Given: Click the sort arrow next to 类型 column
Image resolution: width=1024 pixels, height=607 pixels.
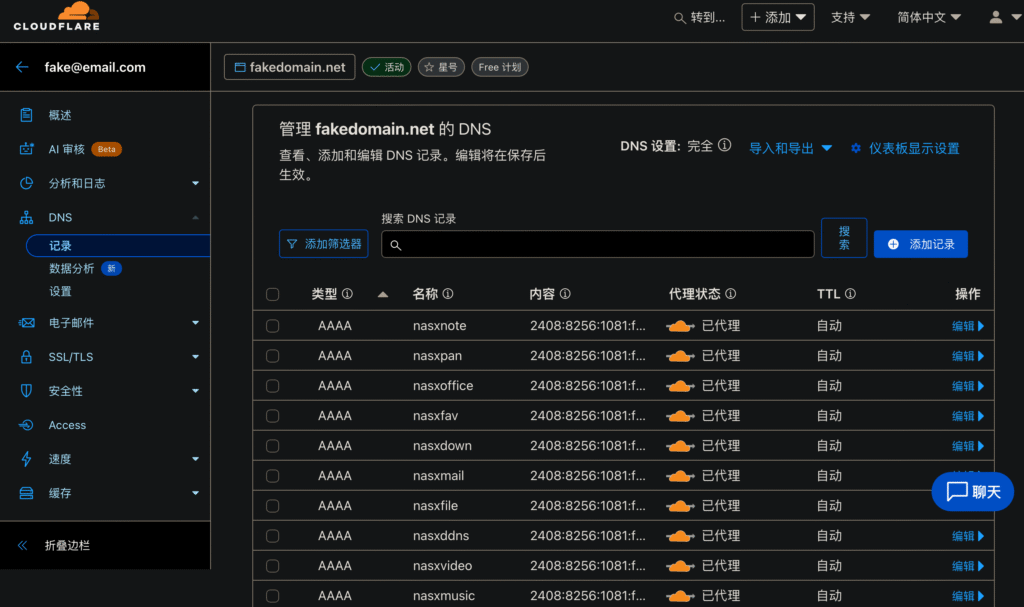Looking at the screenshot, I should (x=382, y=294).
